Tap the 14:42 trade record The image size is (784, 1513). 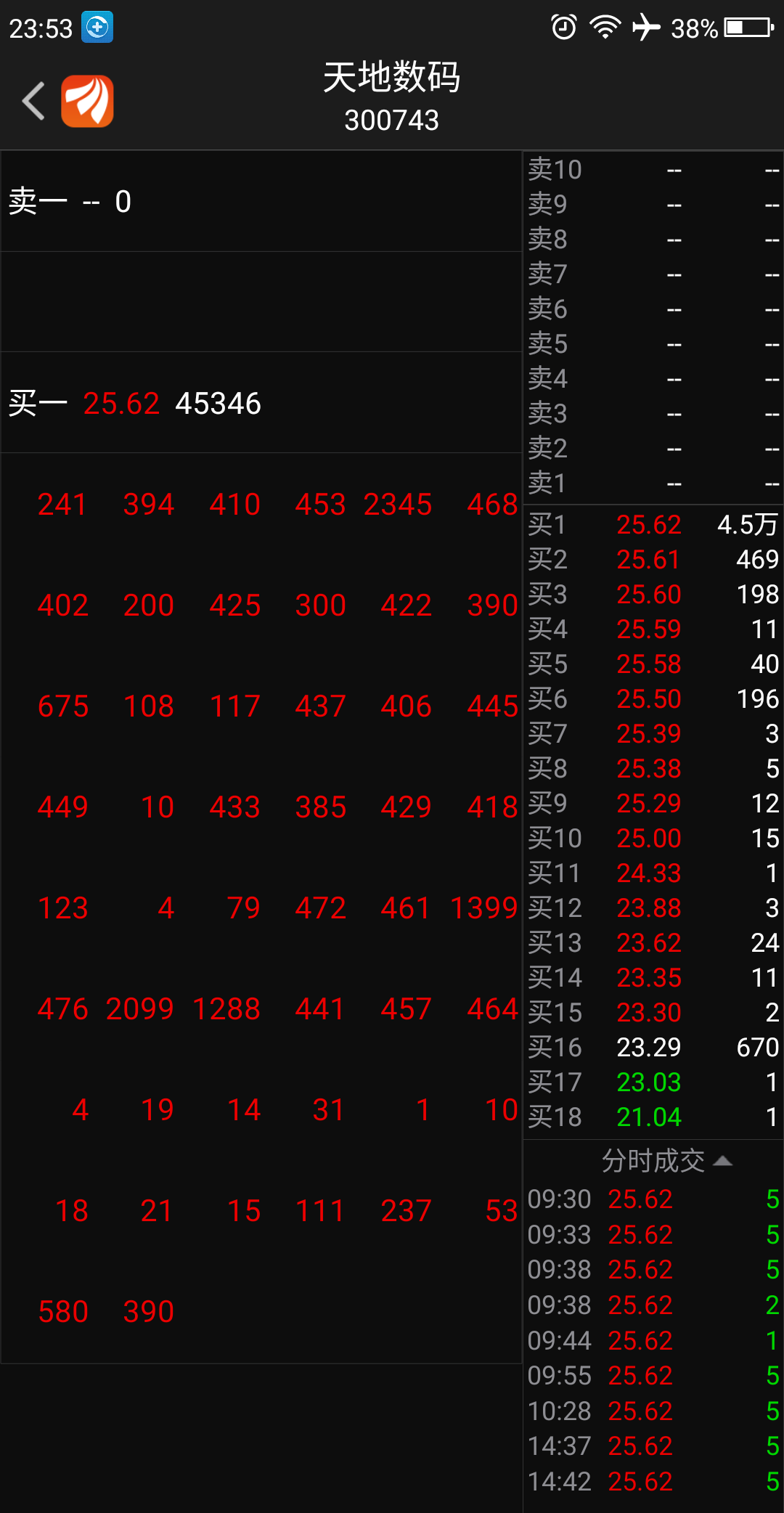(x=653, y=1481)
